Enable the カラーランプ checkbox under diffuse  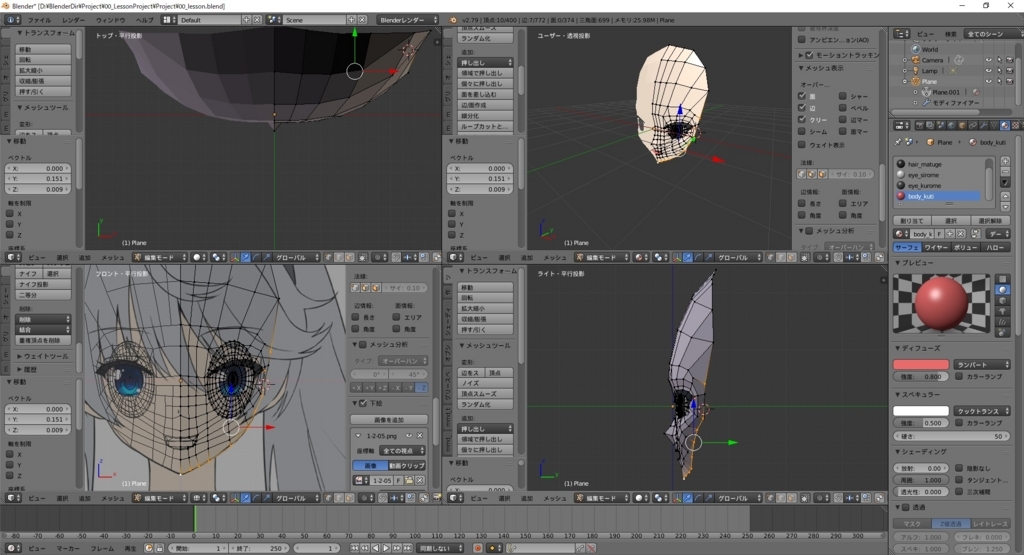click(959, 377)
